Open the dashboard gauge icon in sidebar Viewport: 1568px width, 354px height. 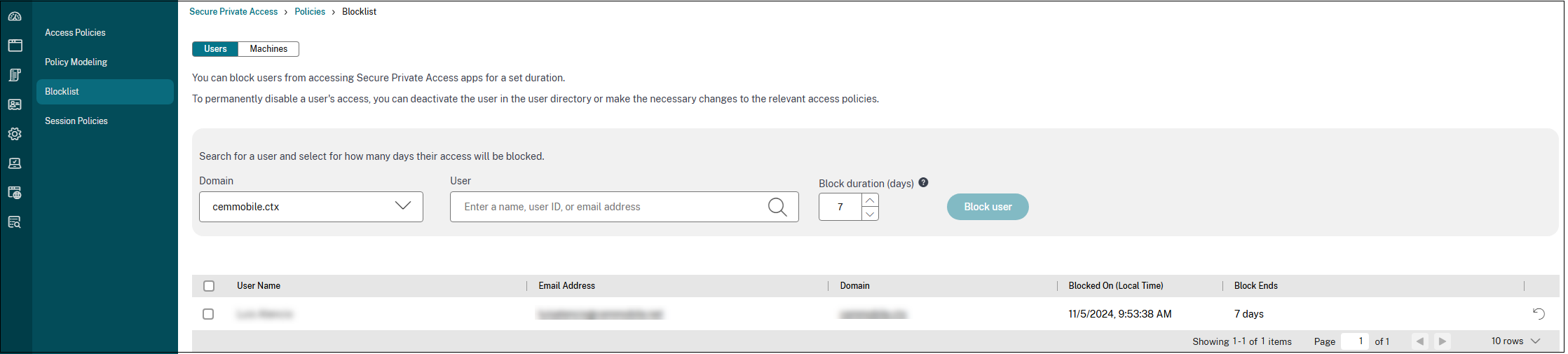click(x=15, y=16)
